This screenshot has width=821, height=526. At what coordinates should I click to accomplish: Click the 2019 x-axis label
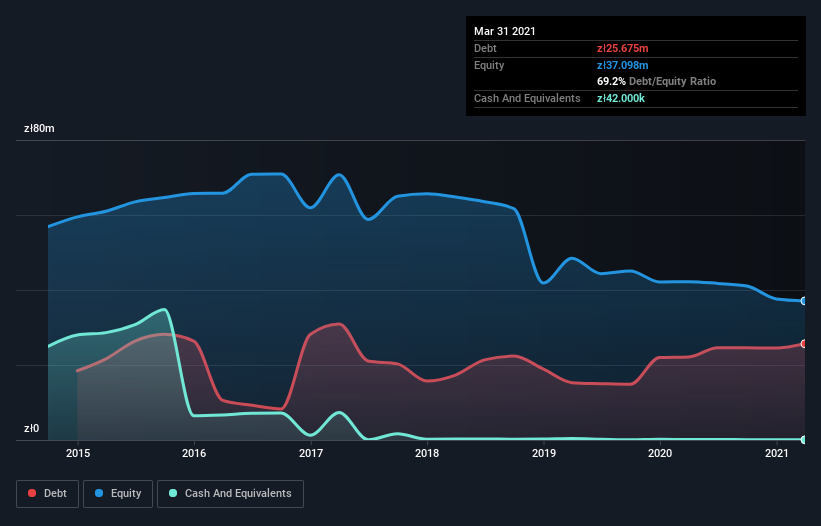pyautogui.click(x=543, y=454)
